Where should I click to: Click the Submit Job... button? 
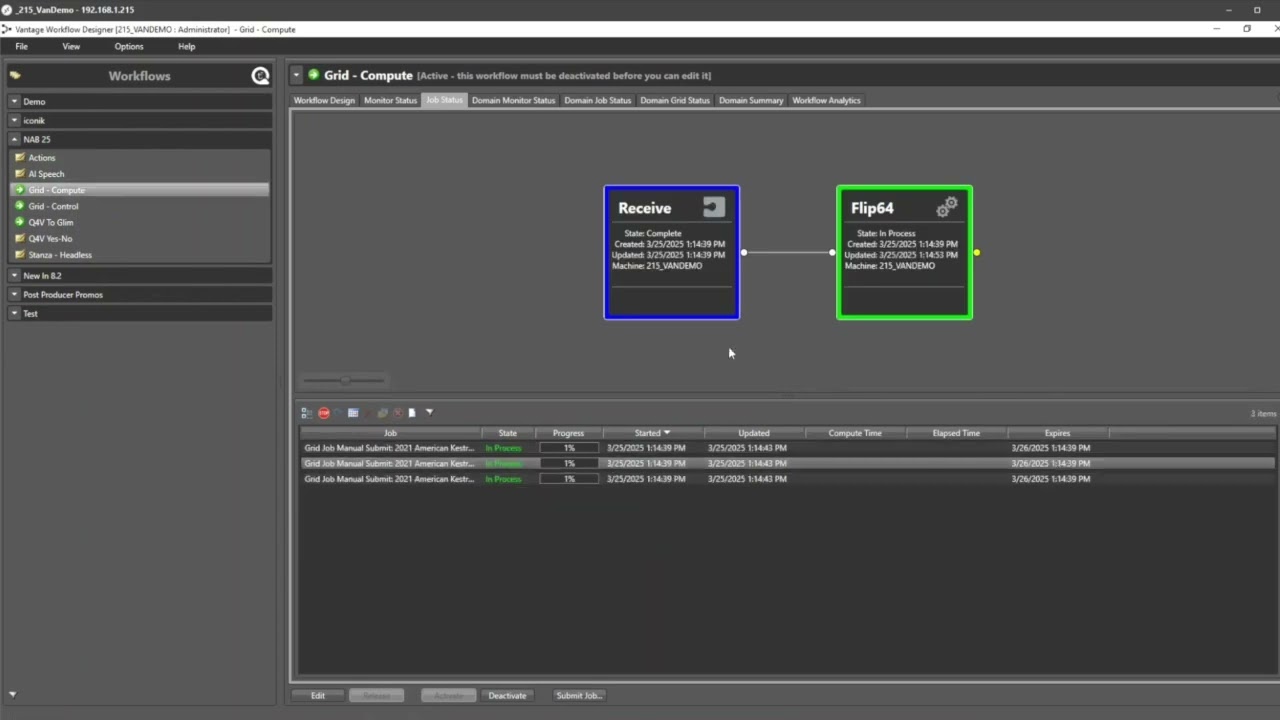click(579, 695)
